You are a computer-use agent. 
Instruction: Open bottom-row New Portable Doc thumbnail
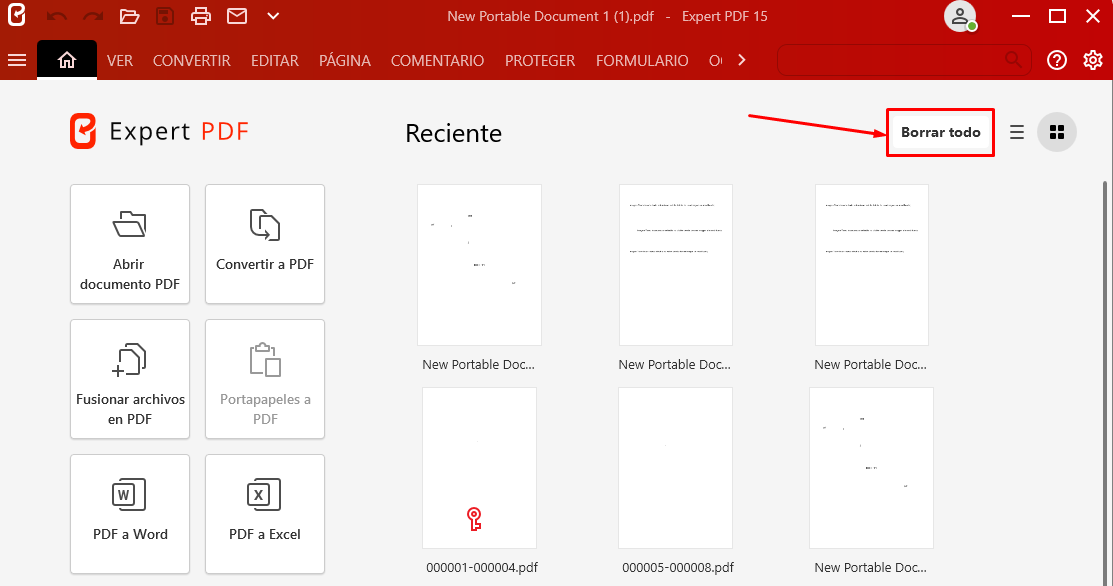tap(871, 468)
